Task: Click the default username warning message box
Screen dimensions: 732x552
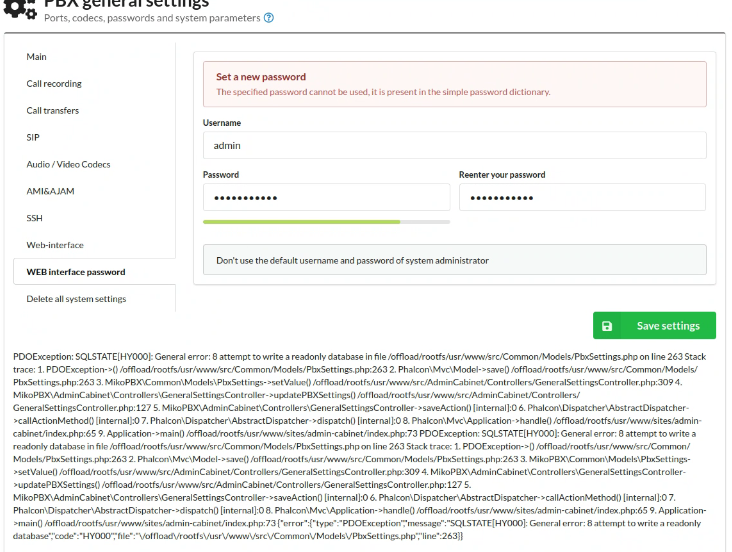Action: coord(454,260)
